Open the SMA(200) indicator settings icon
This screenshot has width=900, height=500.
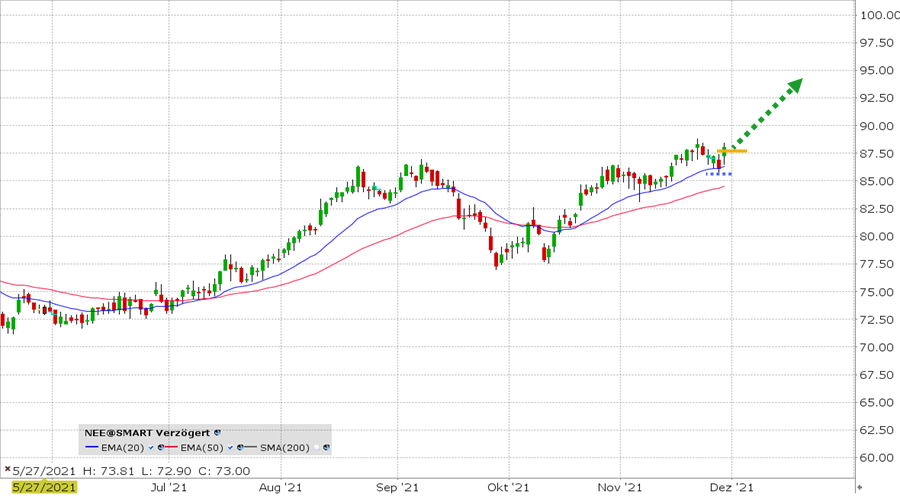click(x=326, y=447)
